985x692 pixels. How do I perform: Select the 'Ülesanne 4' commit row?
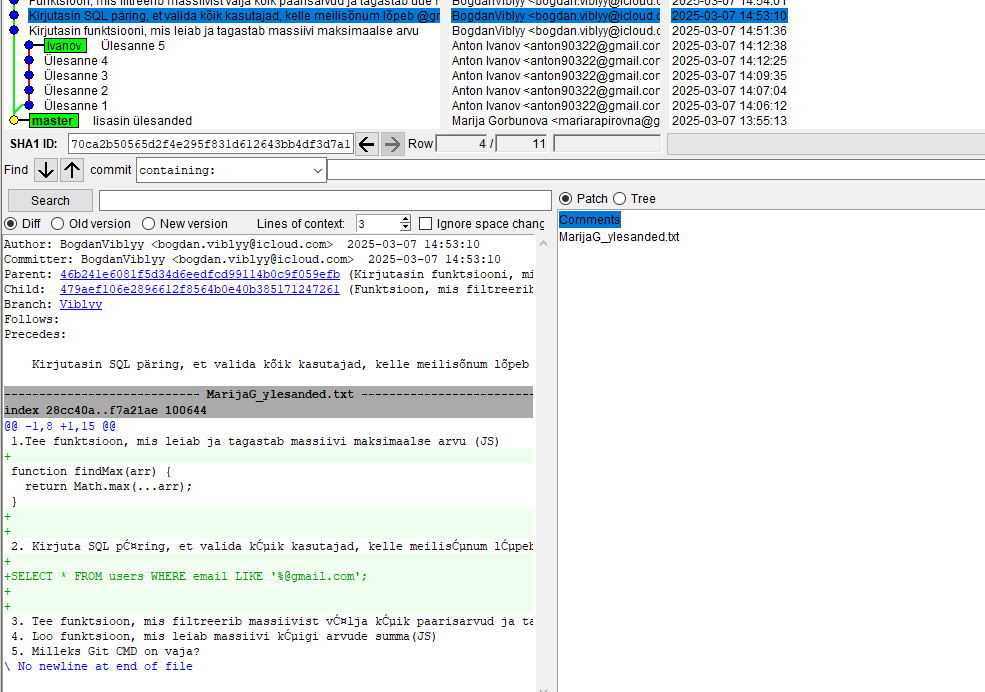point(76,61)
